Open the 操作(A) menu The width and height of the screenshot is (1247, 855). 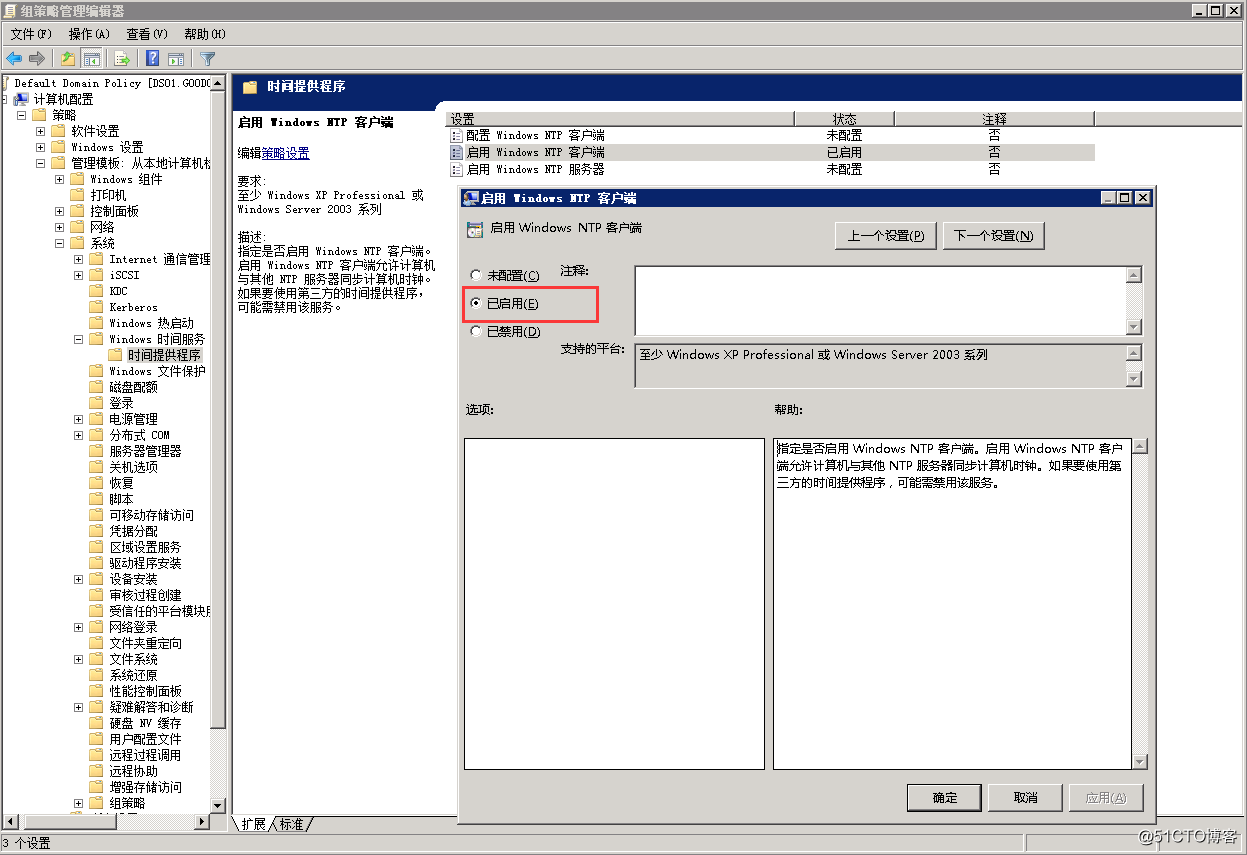pos(89,34)
